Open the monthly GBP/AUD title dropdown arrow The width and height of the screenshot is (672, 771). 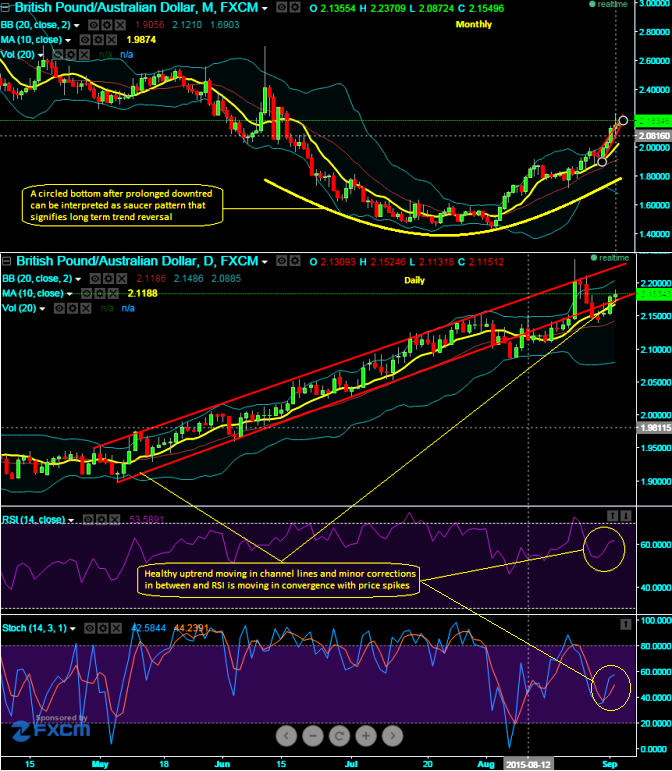(x=265, y=8)
